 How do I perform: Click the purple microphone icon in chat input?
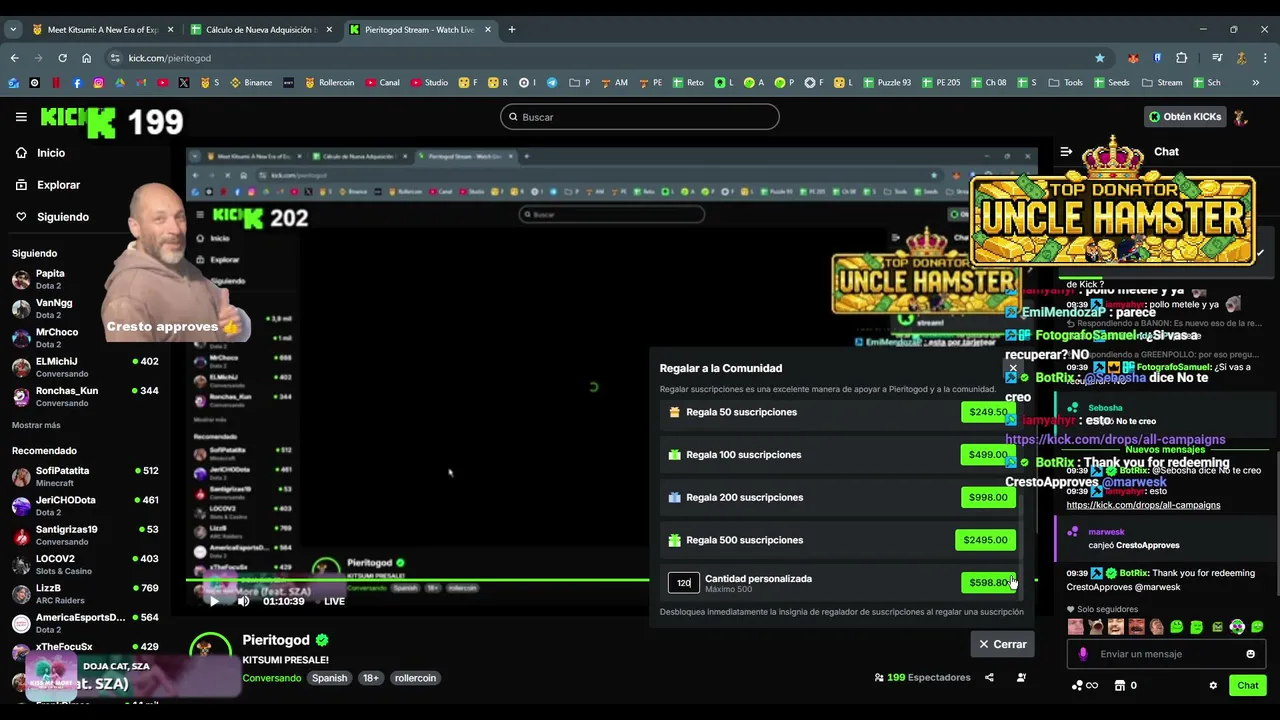(1083, 654)
